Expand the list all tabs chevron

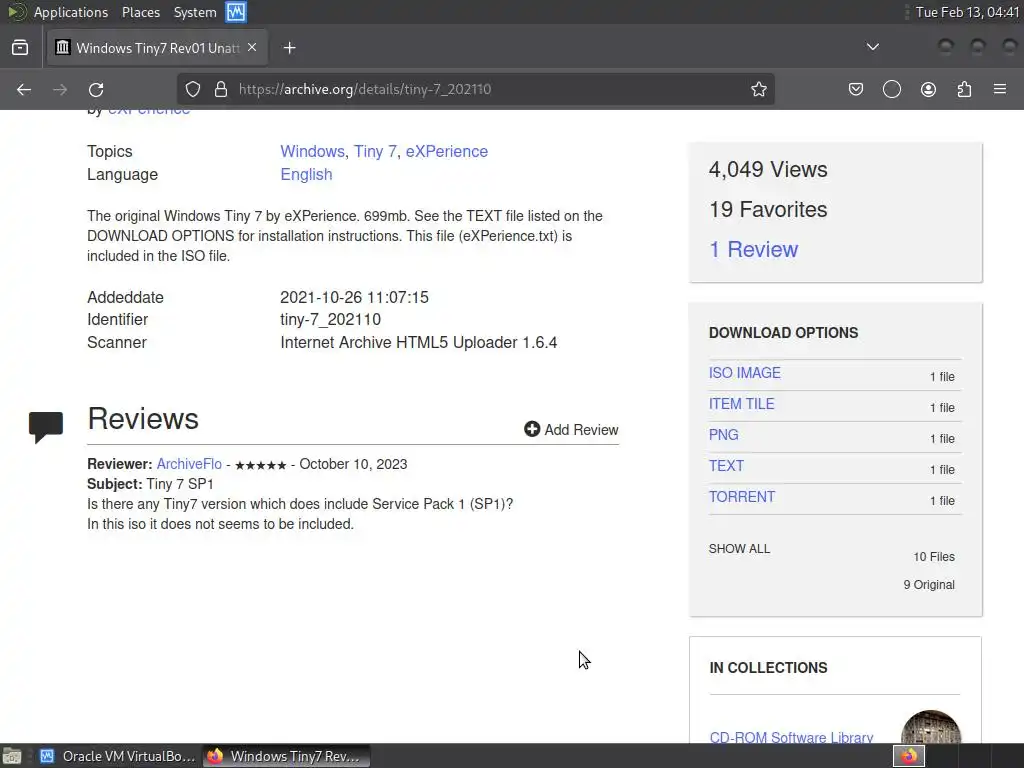(872, 47)
